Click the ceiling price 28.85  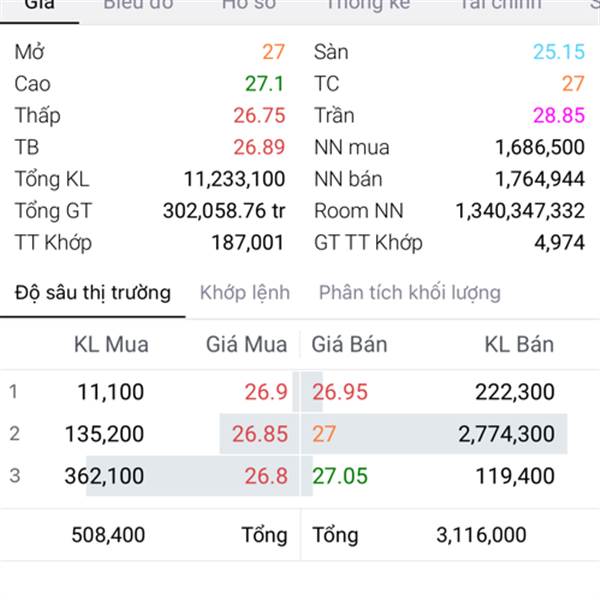[559, 116]
